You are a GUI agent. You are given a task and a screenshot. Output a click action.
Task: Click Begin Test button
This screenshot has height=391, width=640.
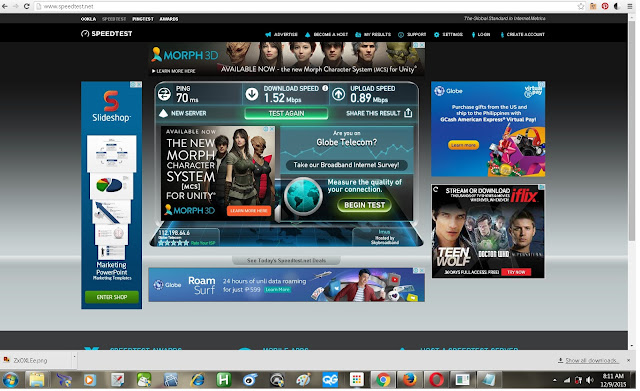tap(364, 205)
